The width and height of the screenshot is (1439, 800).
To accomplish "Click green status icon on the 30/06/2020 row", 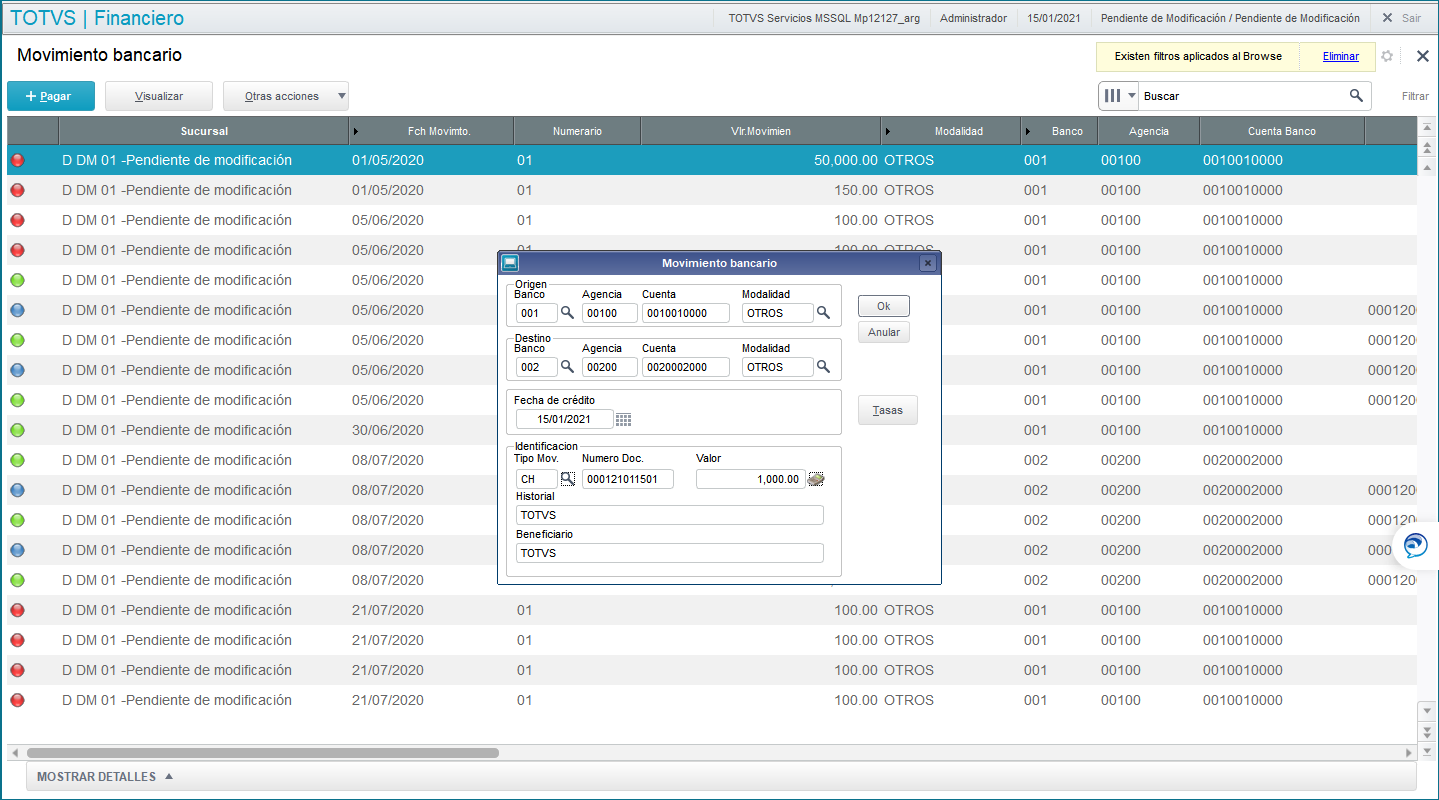I will [x=17, y=430].
